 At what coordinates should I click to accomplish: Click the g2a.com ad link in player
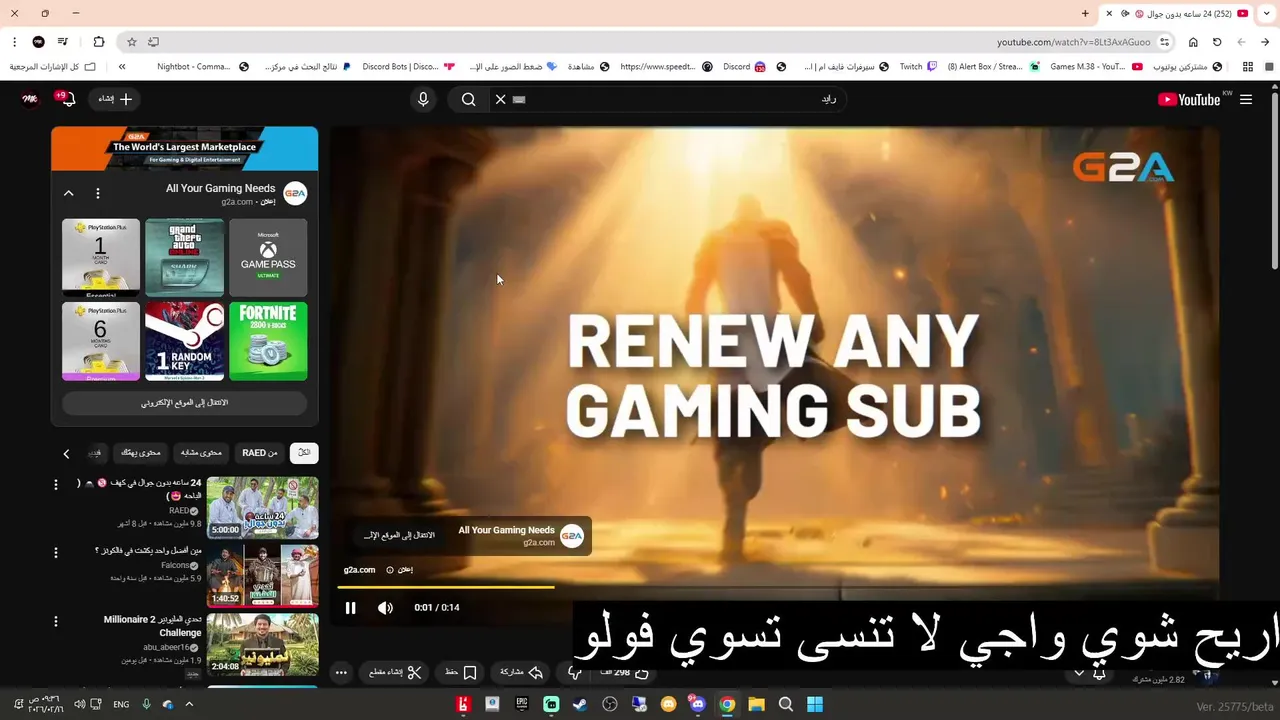coord(359,570)
